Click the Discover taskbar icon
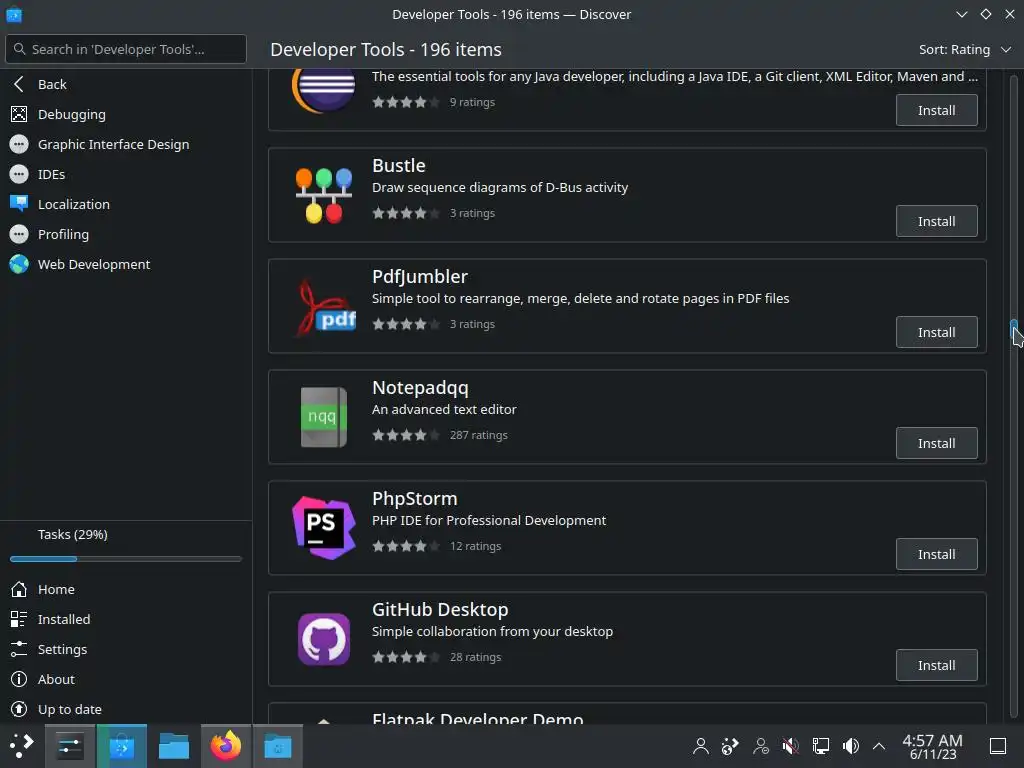 tap(121, 746)
